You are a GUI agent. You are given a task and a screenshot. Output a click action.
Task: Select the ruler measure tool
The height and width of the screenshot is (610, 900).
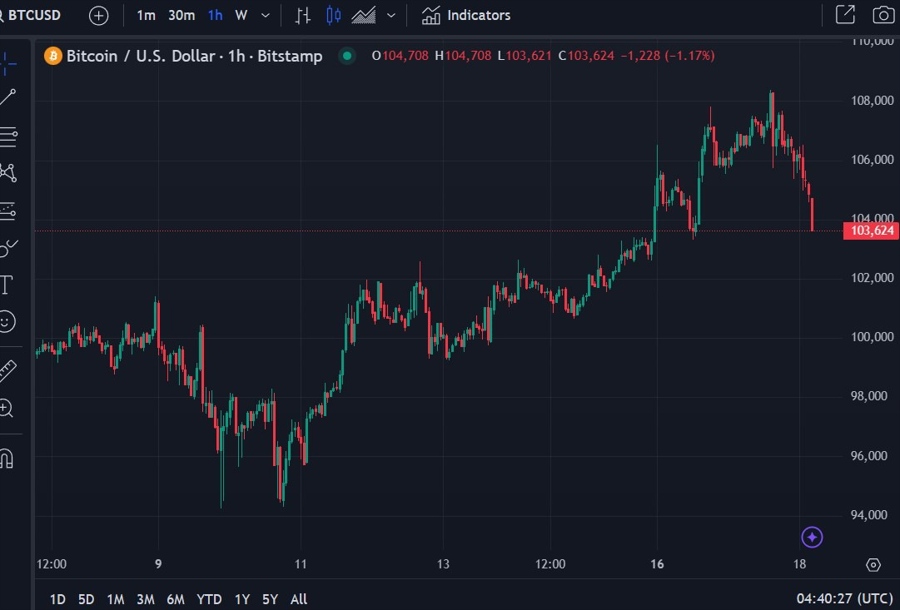pos(7,371)
